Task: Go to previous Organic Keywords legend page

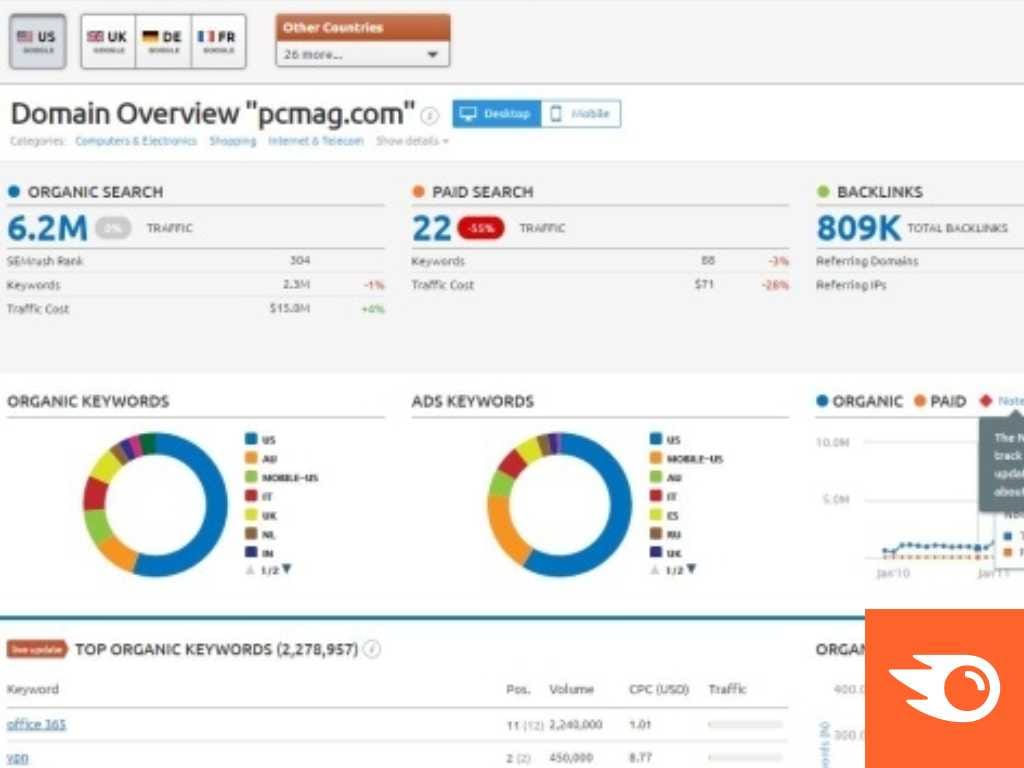Action: [x=249, y=569]
